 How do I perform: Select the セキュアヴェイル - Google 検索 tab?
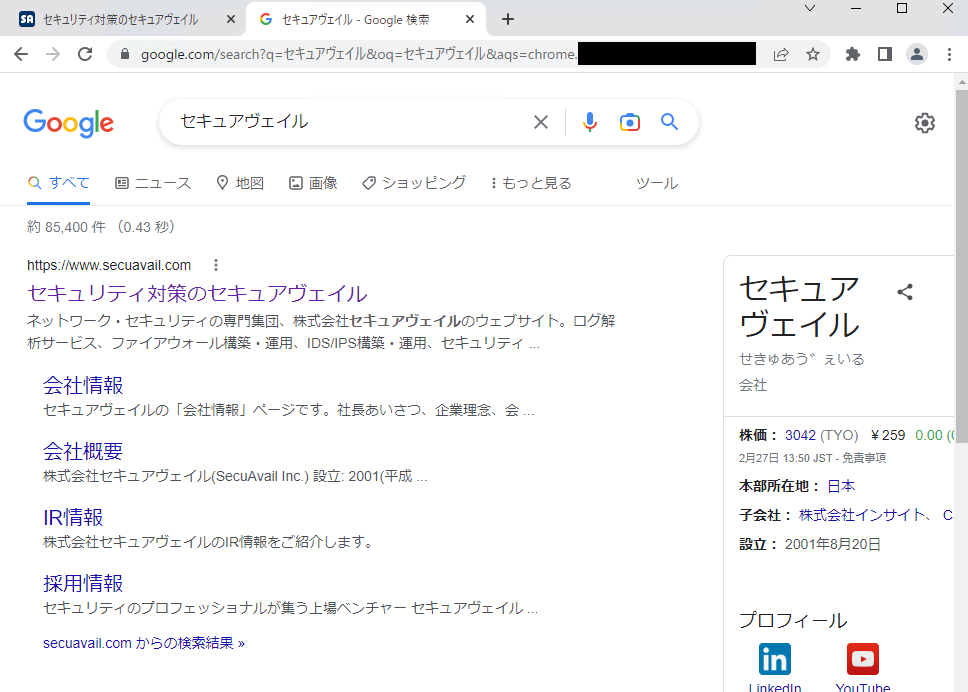point(367,20)
